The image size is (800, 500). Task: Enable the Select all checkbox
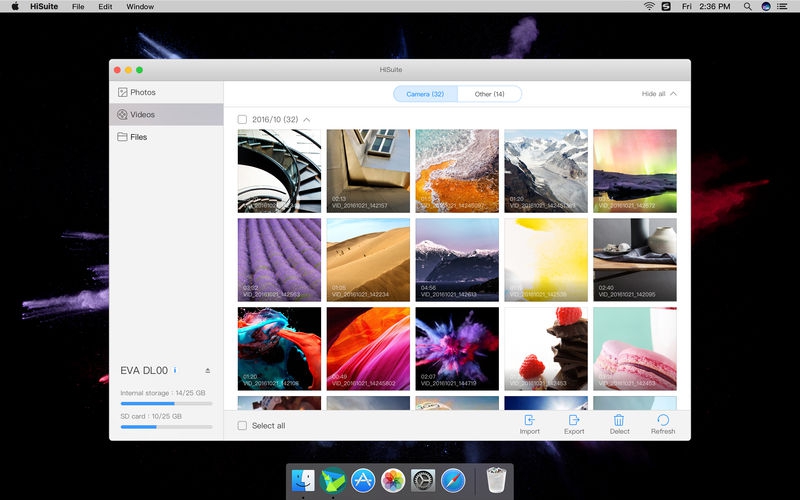pyautogui.click(x=242, y=425)
